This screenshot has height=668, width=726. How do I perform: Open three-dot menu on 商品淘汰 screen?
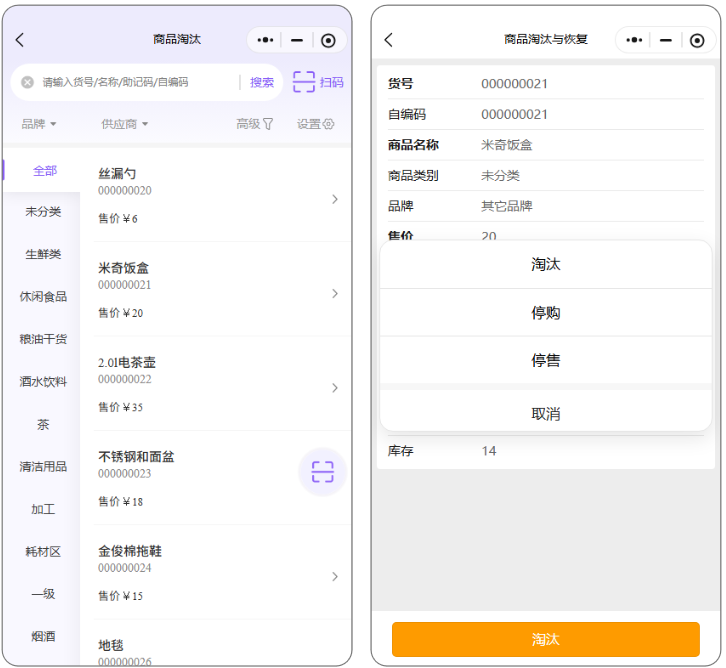(x=265, y=40)
